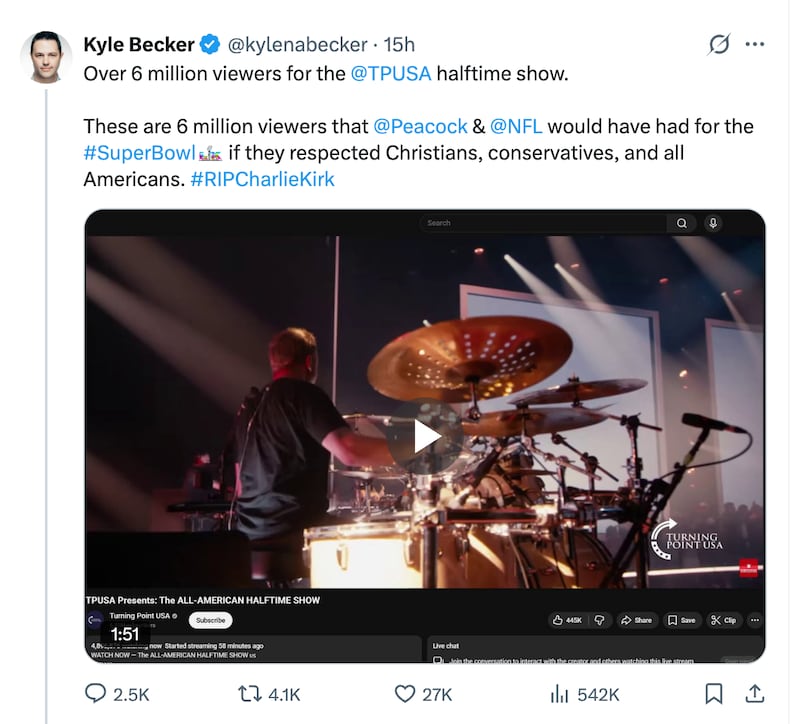Play the embedded halftime show video
800x724 pixels.
[x=427, y=435]
